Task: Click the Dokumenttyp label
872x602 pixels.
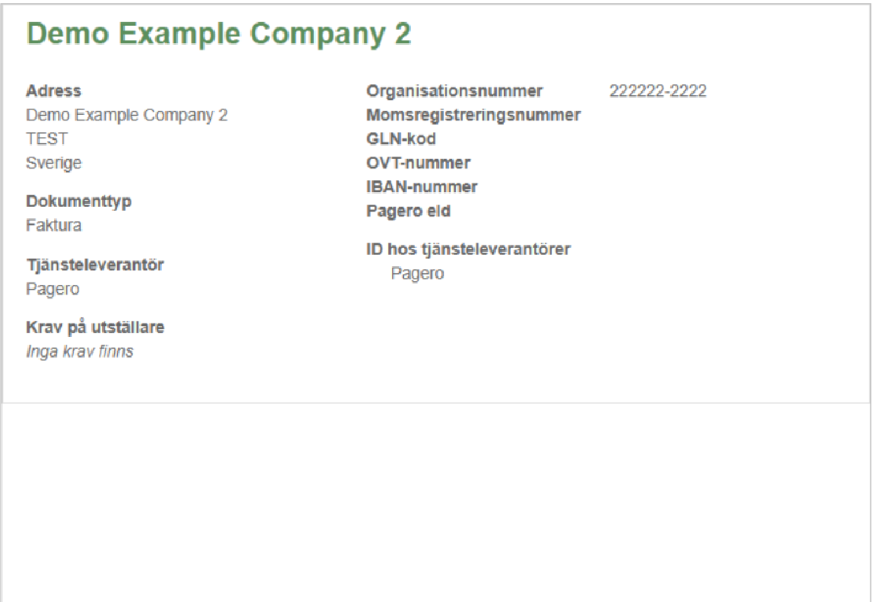Action: click(79, 201)
